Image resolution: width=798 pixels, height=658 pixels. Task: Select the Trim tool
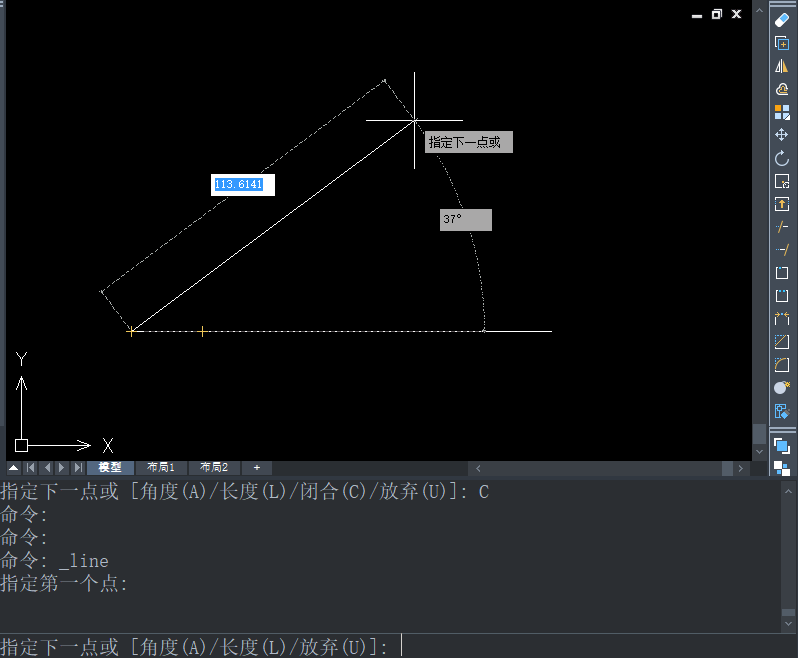pos(782,227)
